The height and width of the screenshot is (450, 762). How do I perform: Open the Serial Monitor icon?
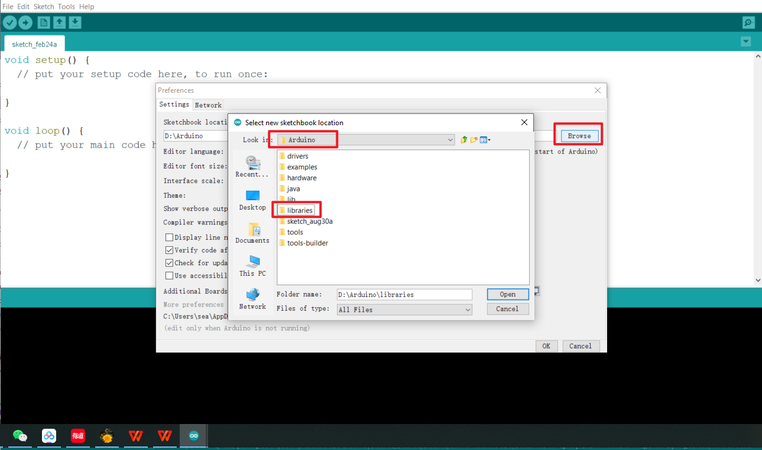pos(748,22)
